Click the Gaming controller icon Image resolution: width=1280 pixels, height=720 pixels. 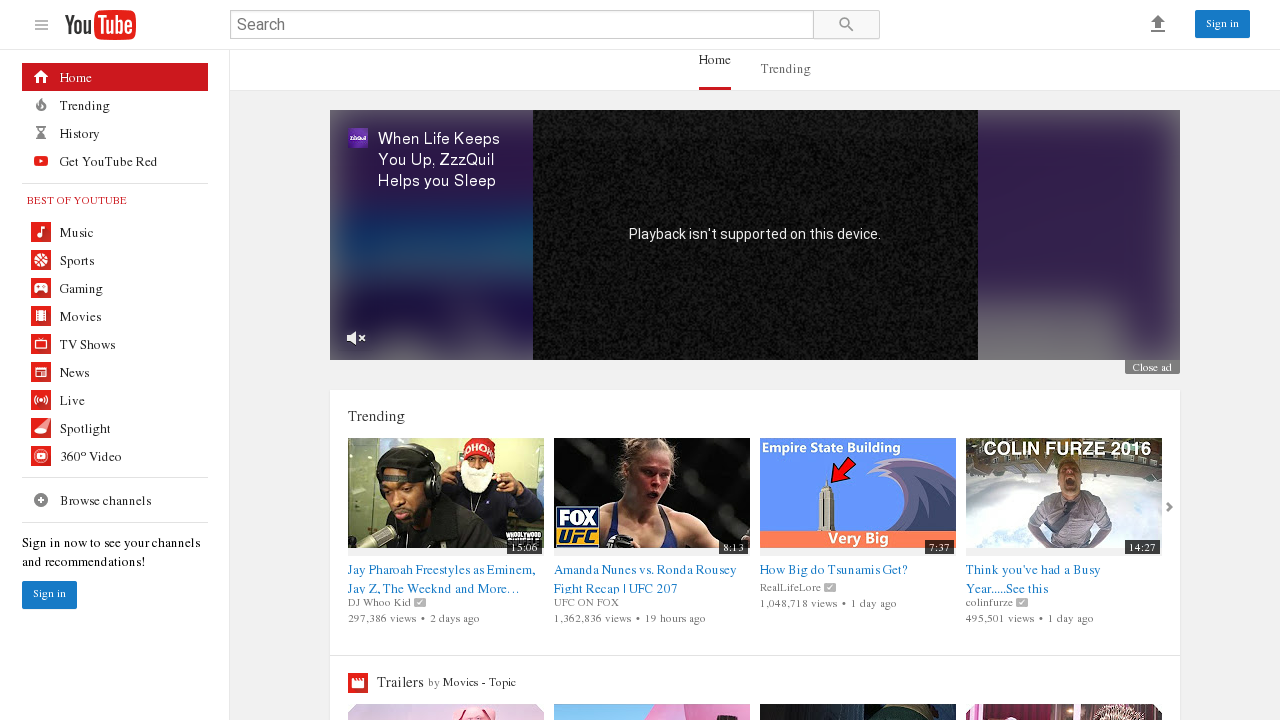click(41, 288)
